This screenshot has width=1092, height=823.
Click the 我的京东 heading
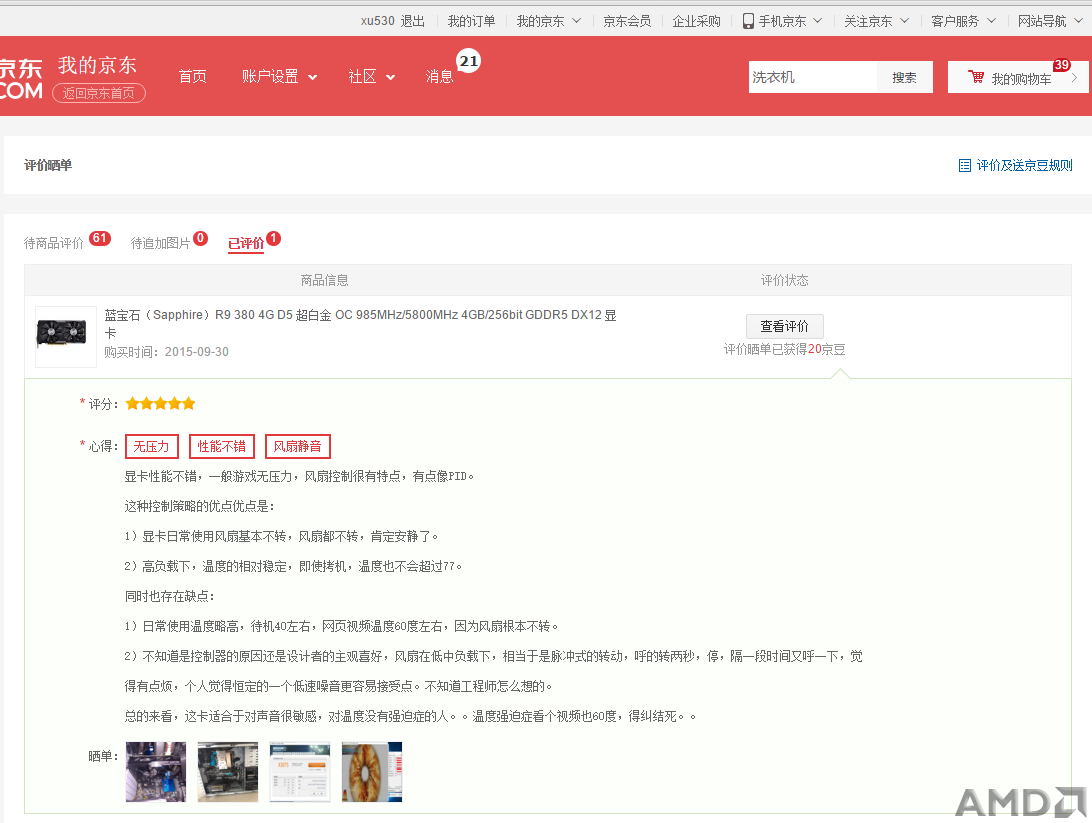tap(97, 65)
